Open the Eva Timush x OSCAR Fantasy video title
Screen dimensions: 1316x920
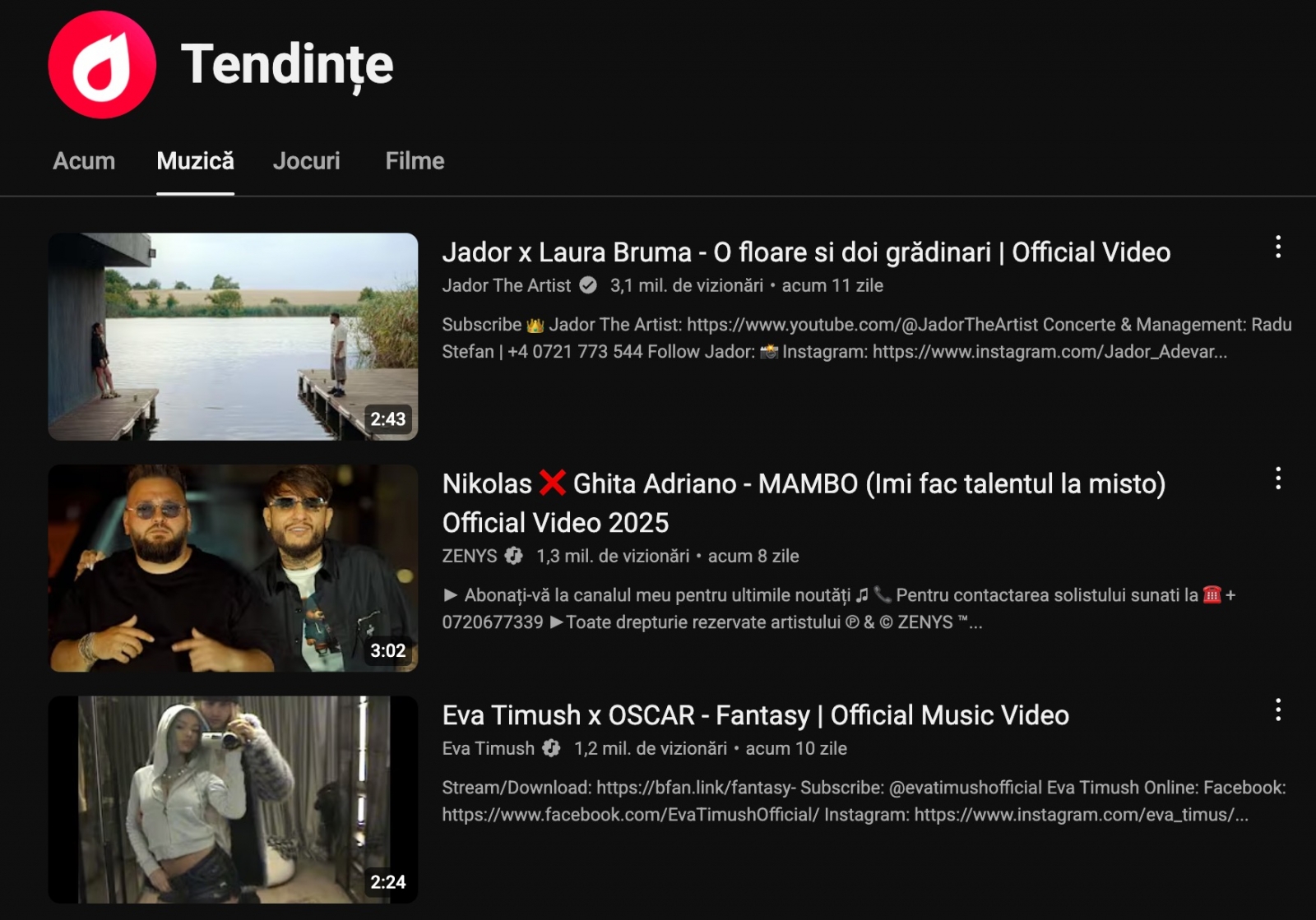[754, 715]
